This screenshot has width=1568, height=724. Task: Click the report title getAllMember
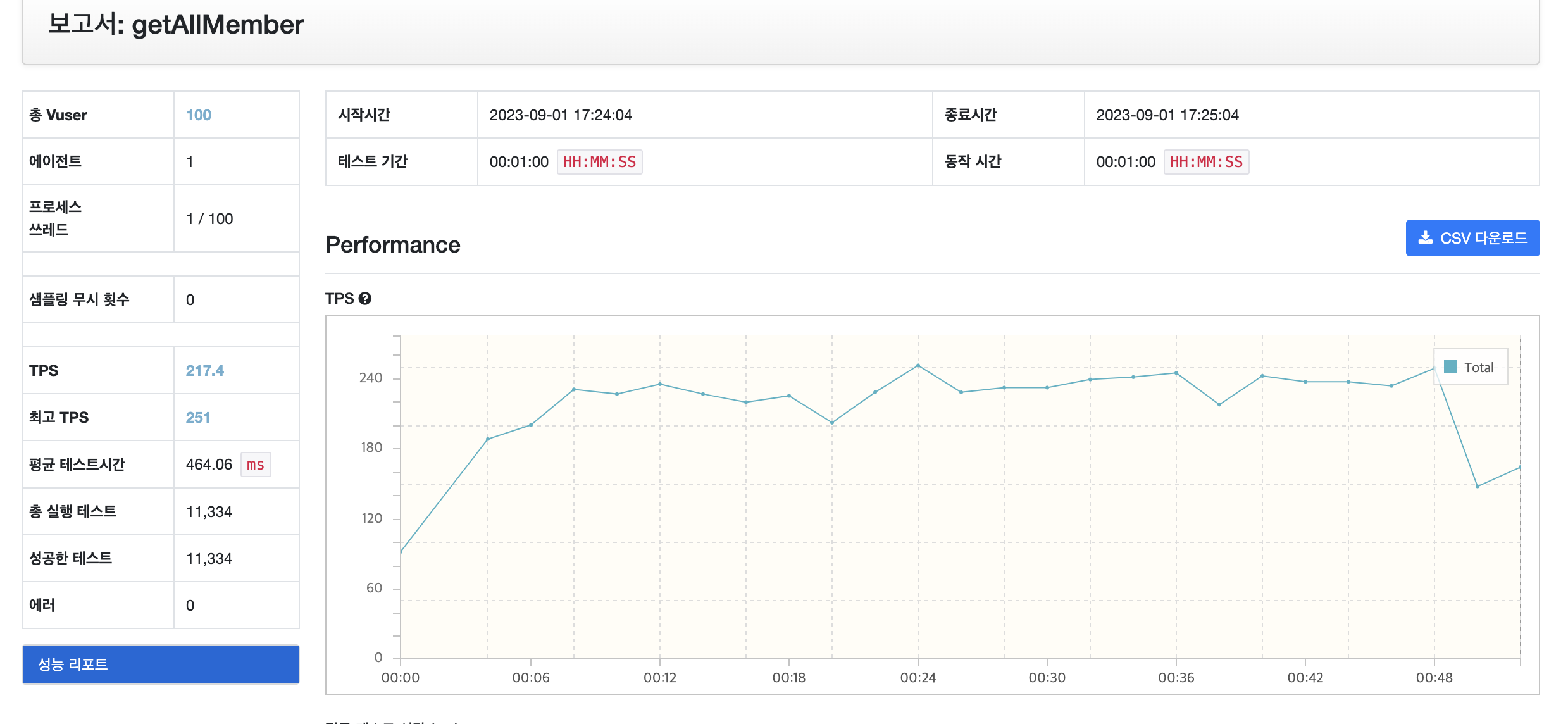click(218, 25)
